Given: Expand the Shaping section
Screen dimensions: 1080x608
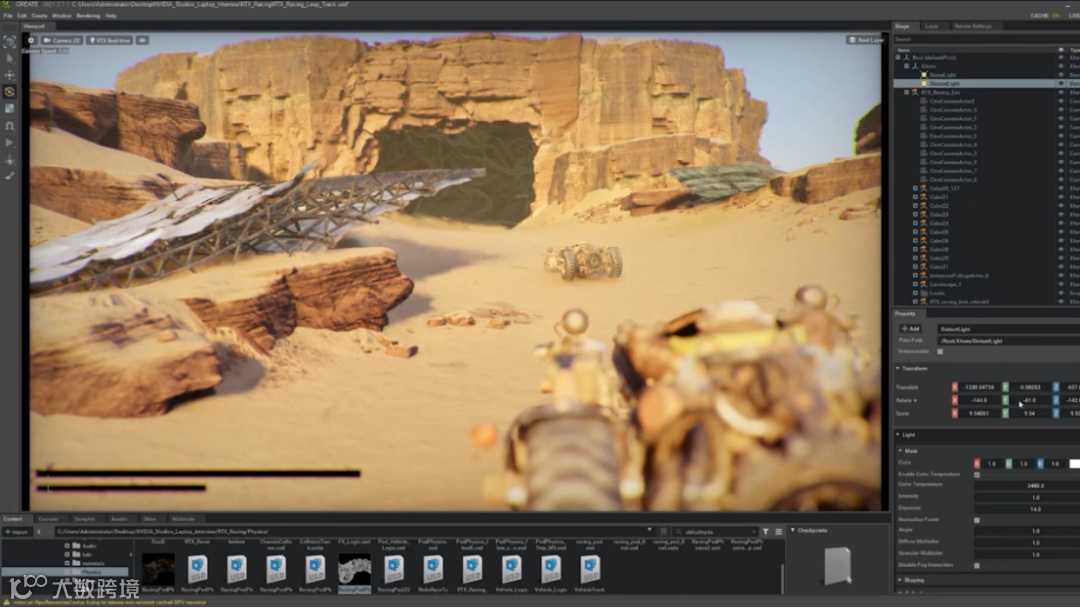Looking at the screenshot, I should click(900, 580).
